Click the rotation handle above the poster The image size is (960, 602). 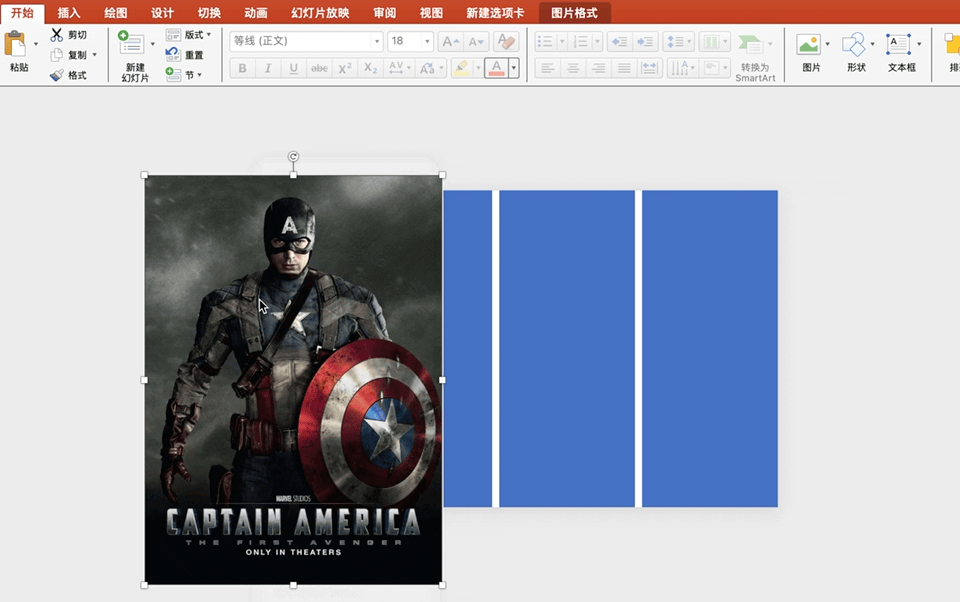[293, 157]
